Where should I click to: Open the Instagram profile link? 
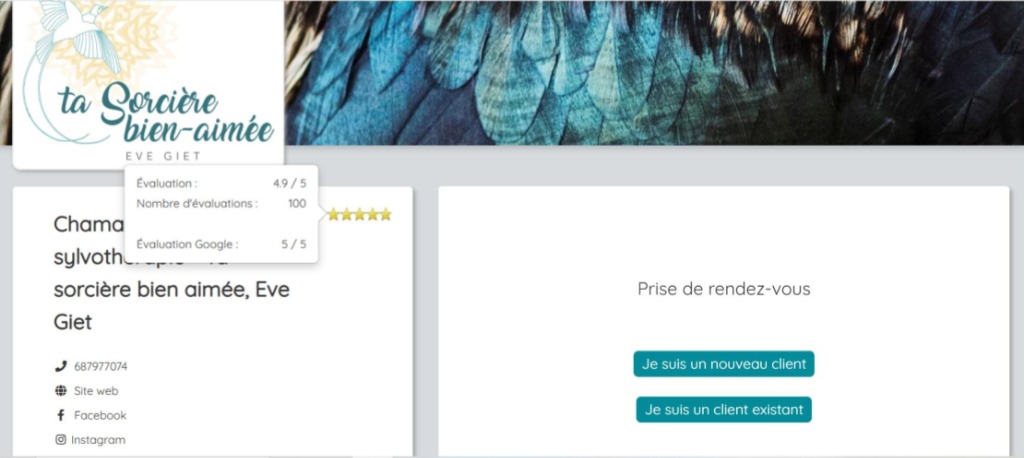tap(98, 440)
